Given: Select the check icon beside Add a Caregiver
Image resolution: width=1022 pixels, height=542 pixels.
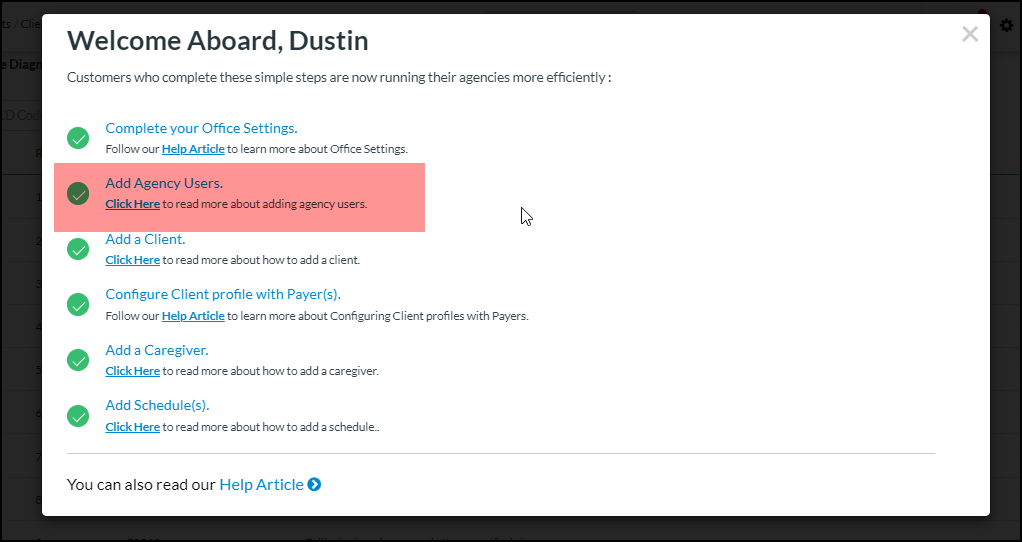Looking at the screenshot, I should tap(78, 360).
